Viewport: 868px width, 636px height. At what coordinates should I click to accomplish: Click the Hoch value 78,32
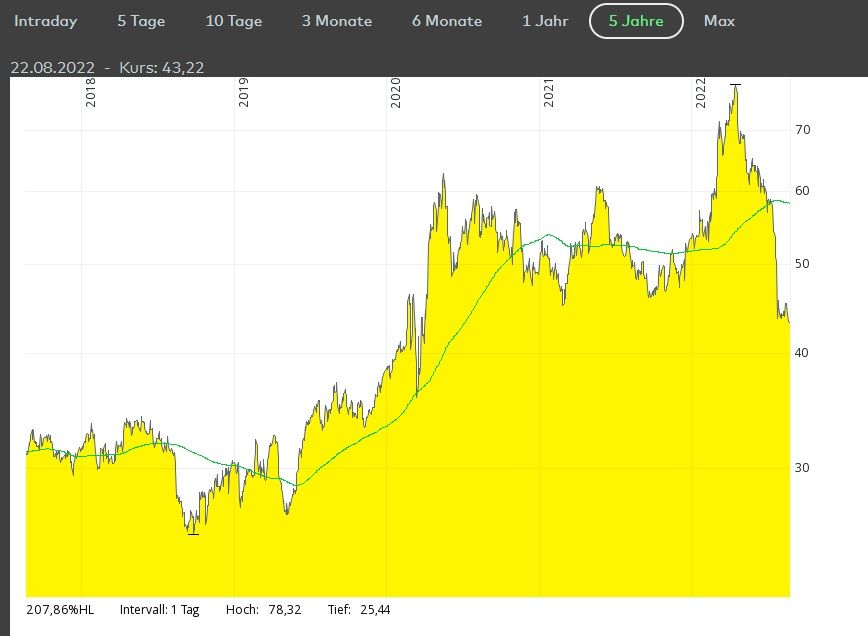285,610
